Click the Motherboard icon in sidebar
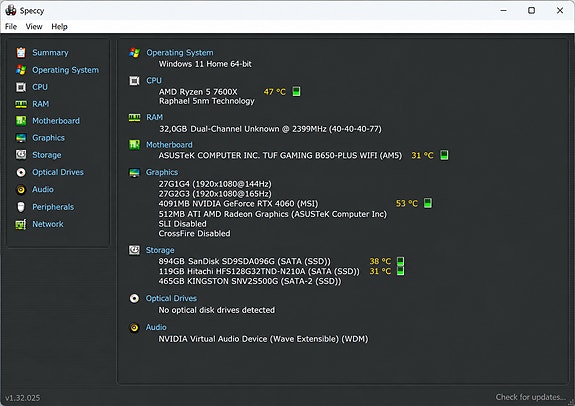 pyautogui.click(x=21, y=121)
